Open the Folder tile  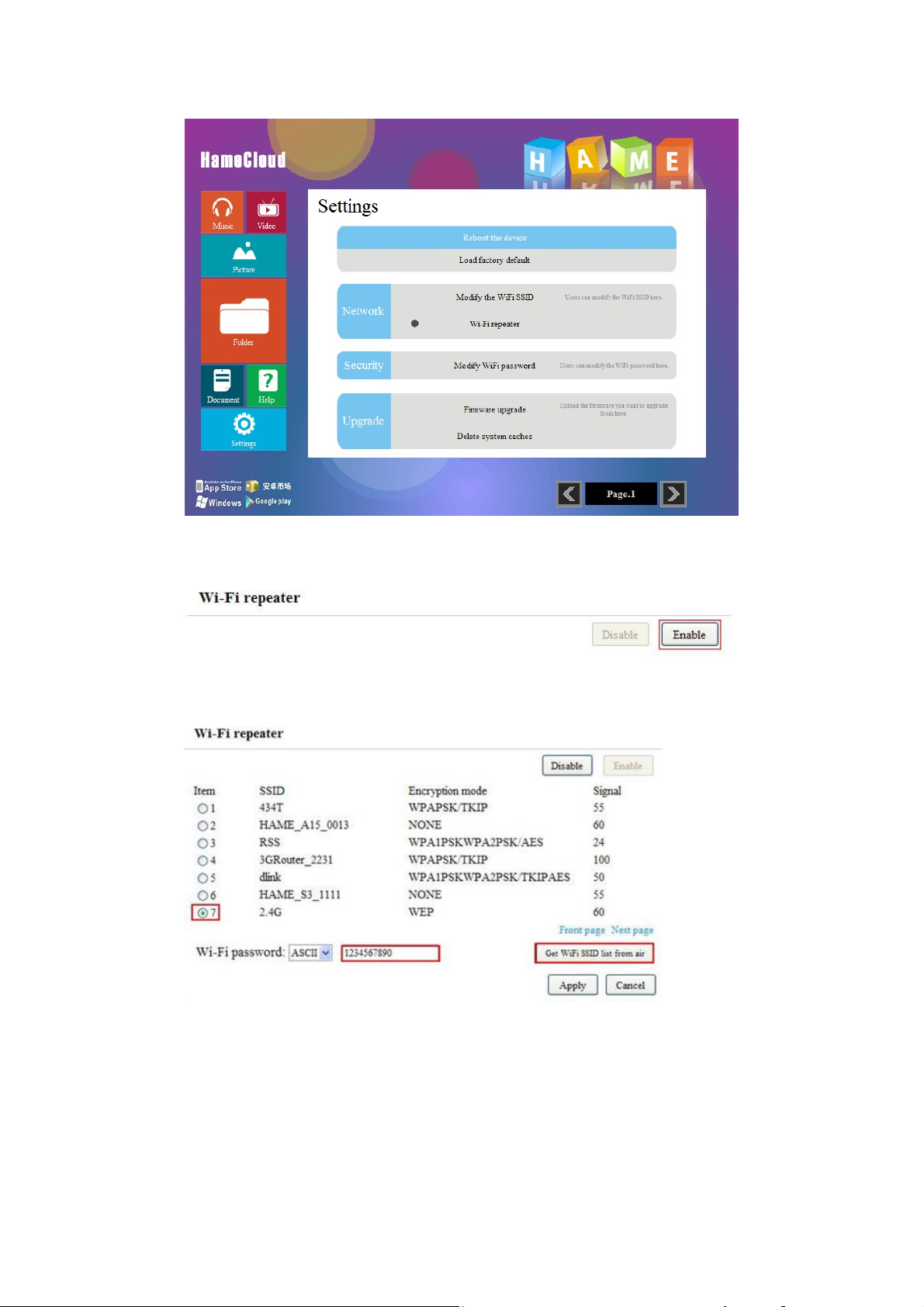coord(244,320)
